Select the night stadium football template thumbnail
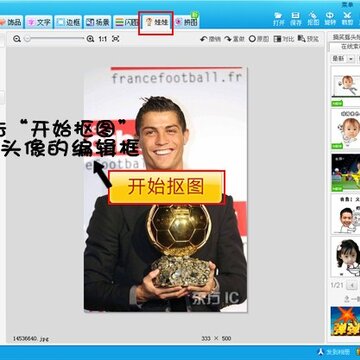Viewport: 360px width, 360px height. coord(346,172)
